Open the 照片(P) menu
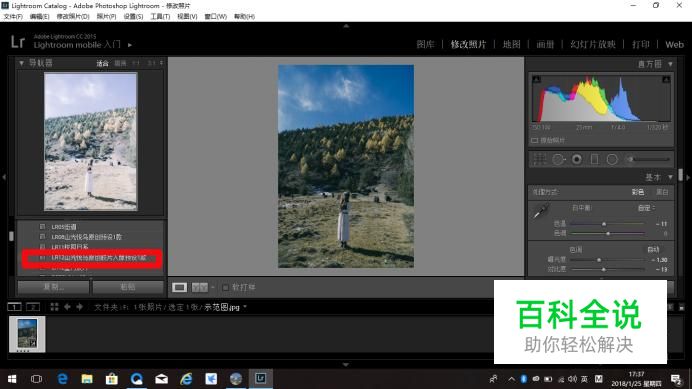Viewport: 692px width, 389px height. click(106, 16)
